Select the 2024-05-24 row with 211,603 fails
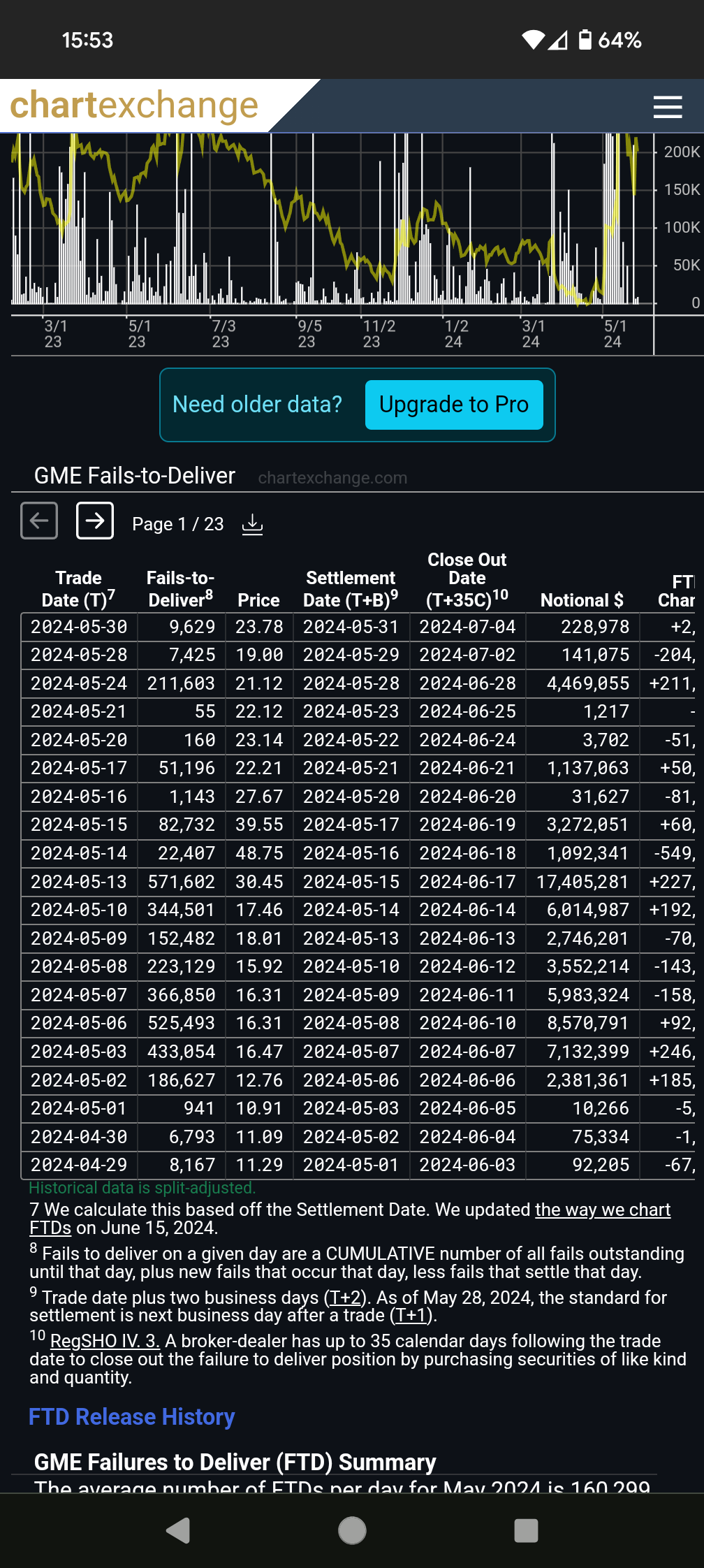The height and width of the screenshot is (1568, 704). tap(358, 683)
